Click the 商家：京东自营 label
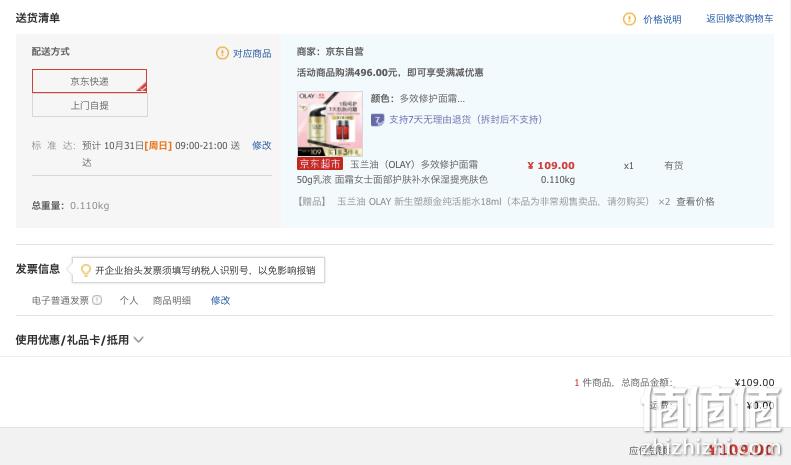 pyautogui.click(x=330, y=51)
